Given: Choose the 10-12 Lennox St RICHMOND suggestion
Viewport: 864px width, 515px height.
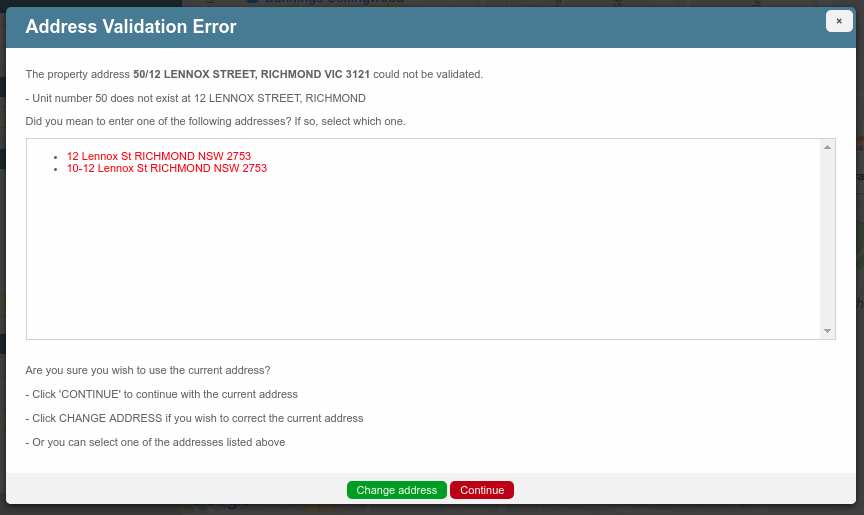Looking at the screenshot, I should 166,168.
